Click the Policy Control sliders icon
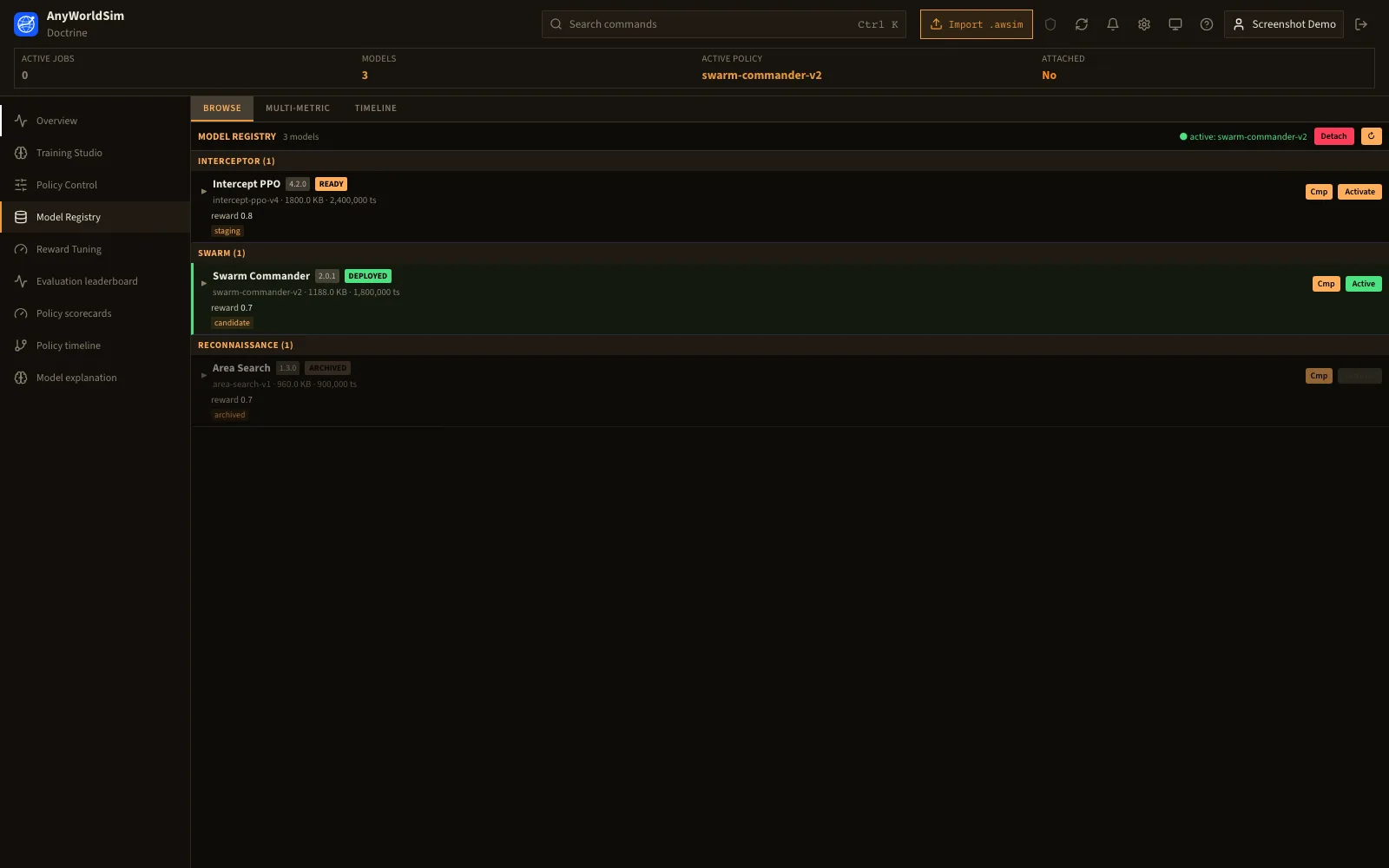The width and height of the screenshot is (1389, 868). (x=21, y=185)
